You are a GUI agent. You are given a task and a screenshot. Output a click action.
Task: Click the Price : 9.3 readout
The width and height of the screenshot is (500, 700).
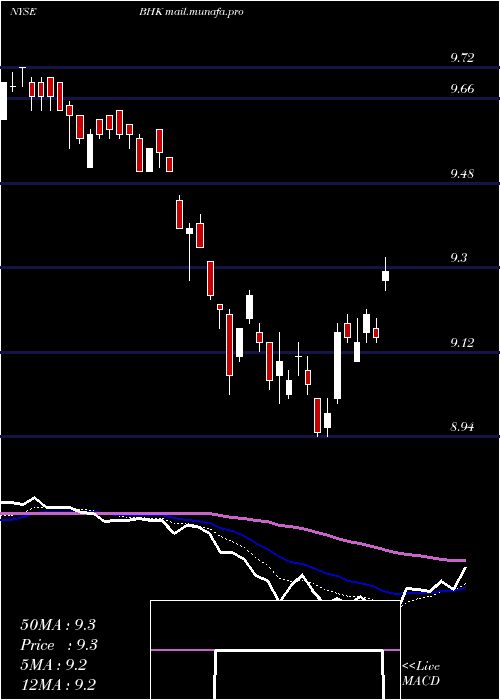(59, 645)
